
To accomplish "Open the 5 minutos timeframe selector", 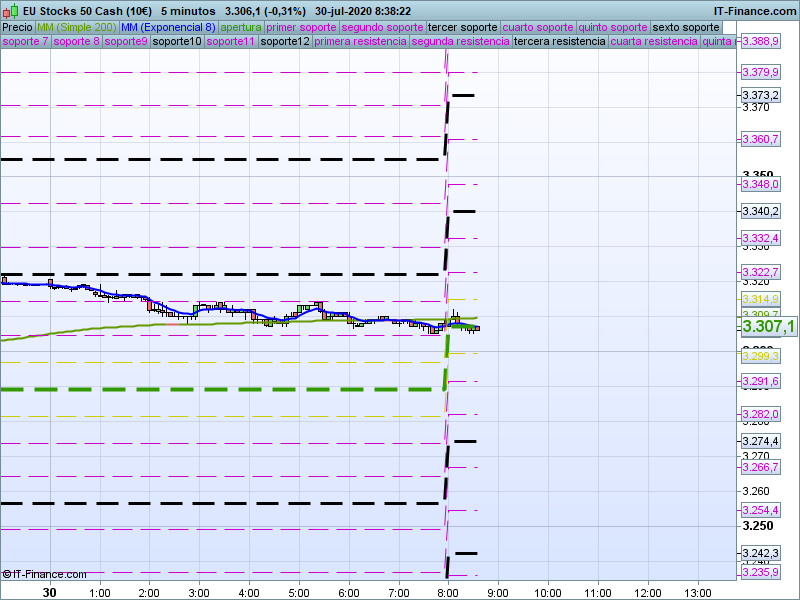I will point(188,10).
